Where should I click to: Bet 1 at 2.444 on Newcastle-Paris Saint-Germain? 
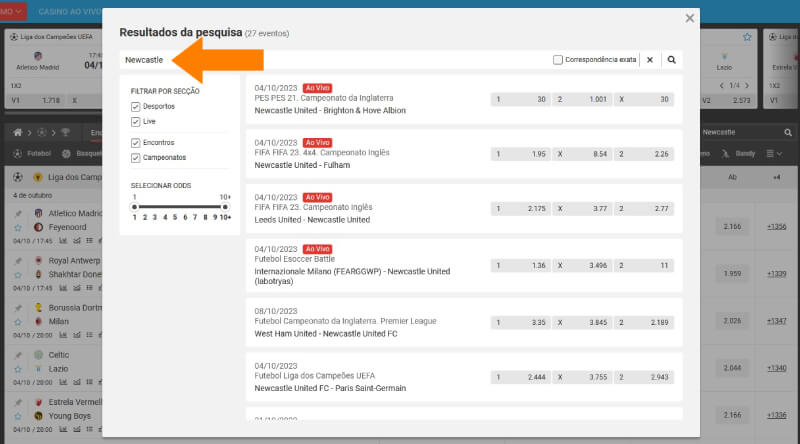coord(520,377)
